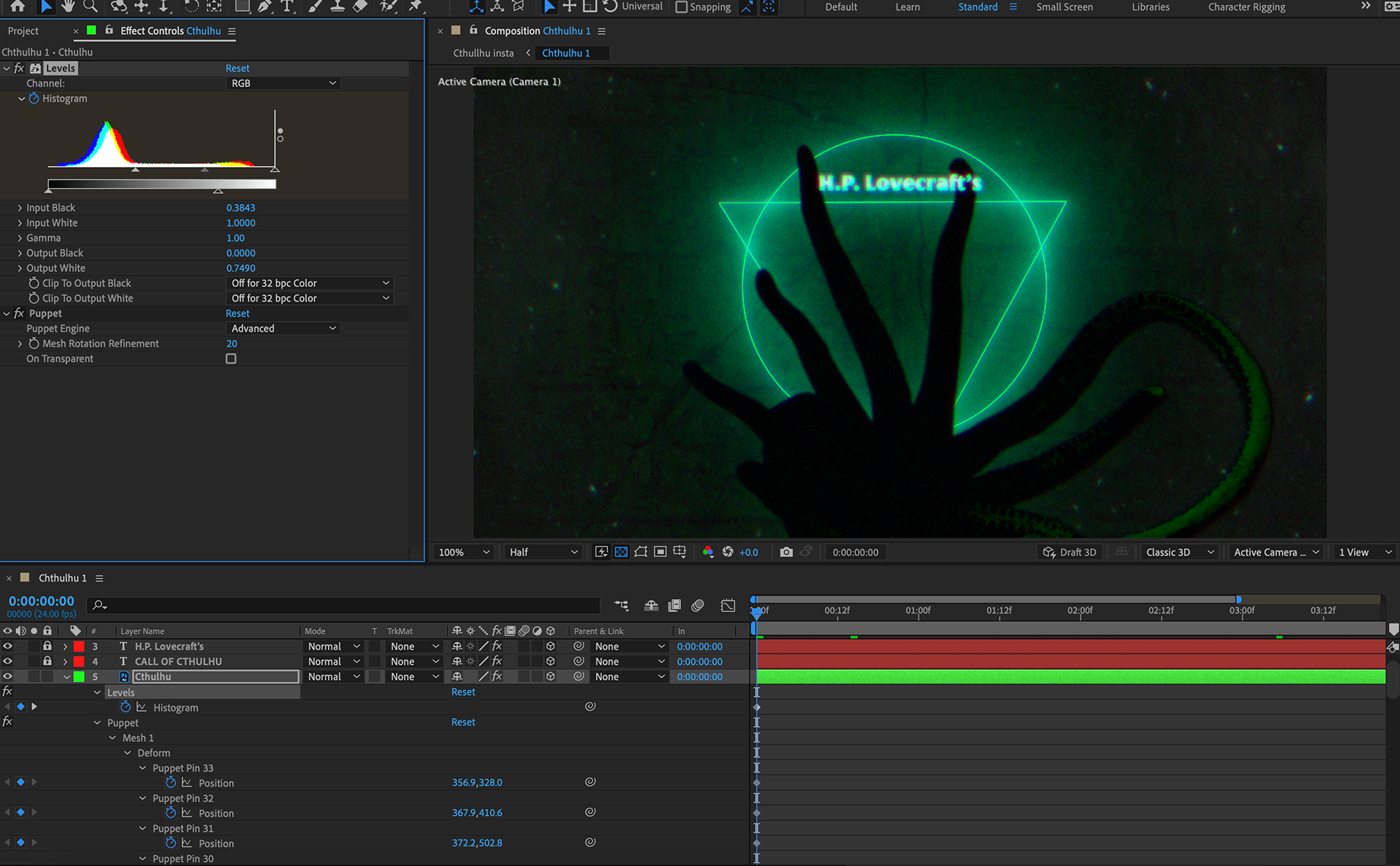Open the Project panel tab
Image resolution: width=1400 pixels, height=866 pixels.
23,31
